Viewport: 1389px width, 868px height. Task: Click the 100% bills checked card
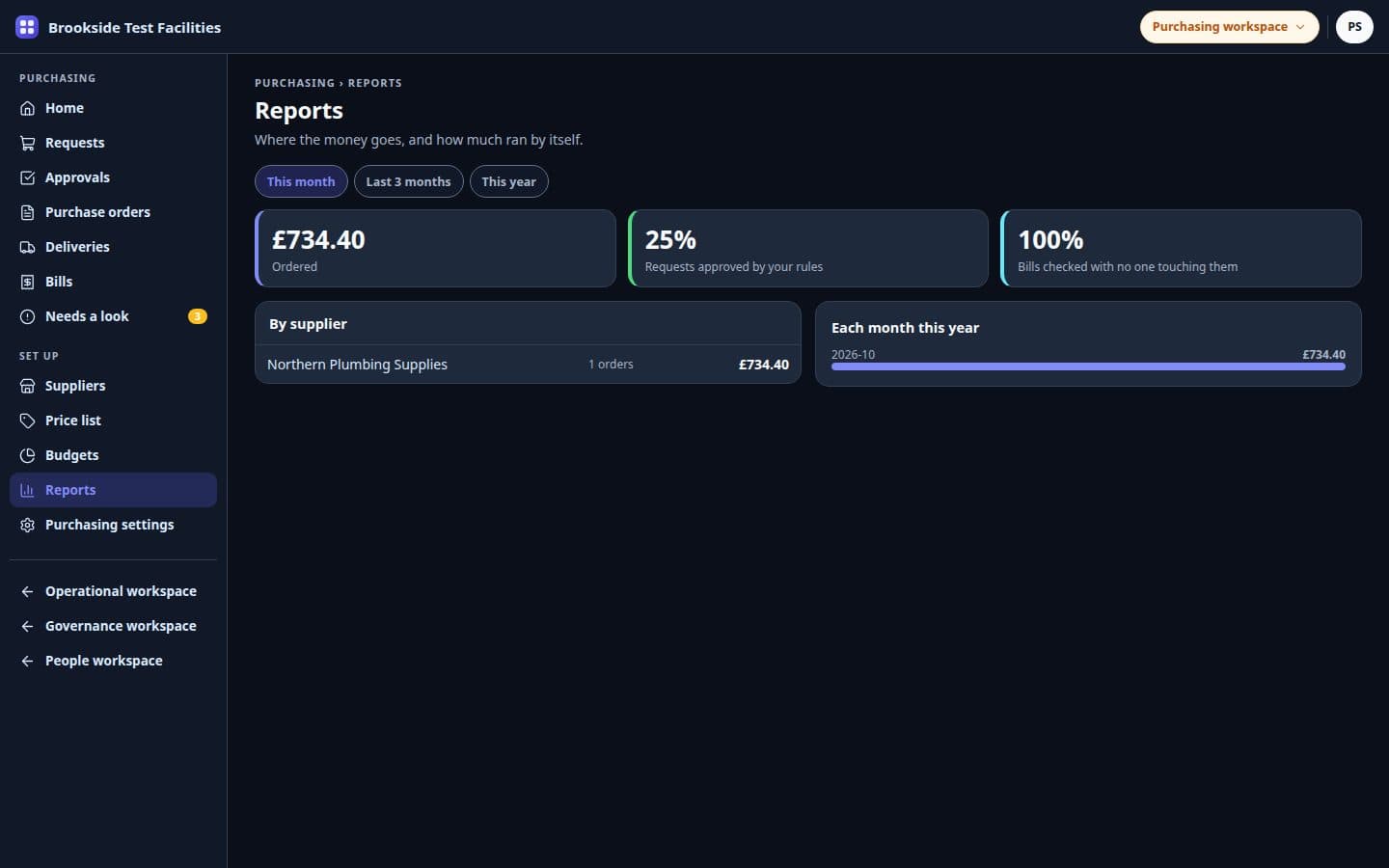1181,248
